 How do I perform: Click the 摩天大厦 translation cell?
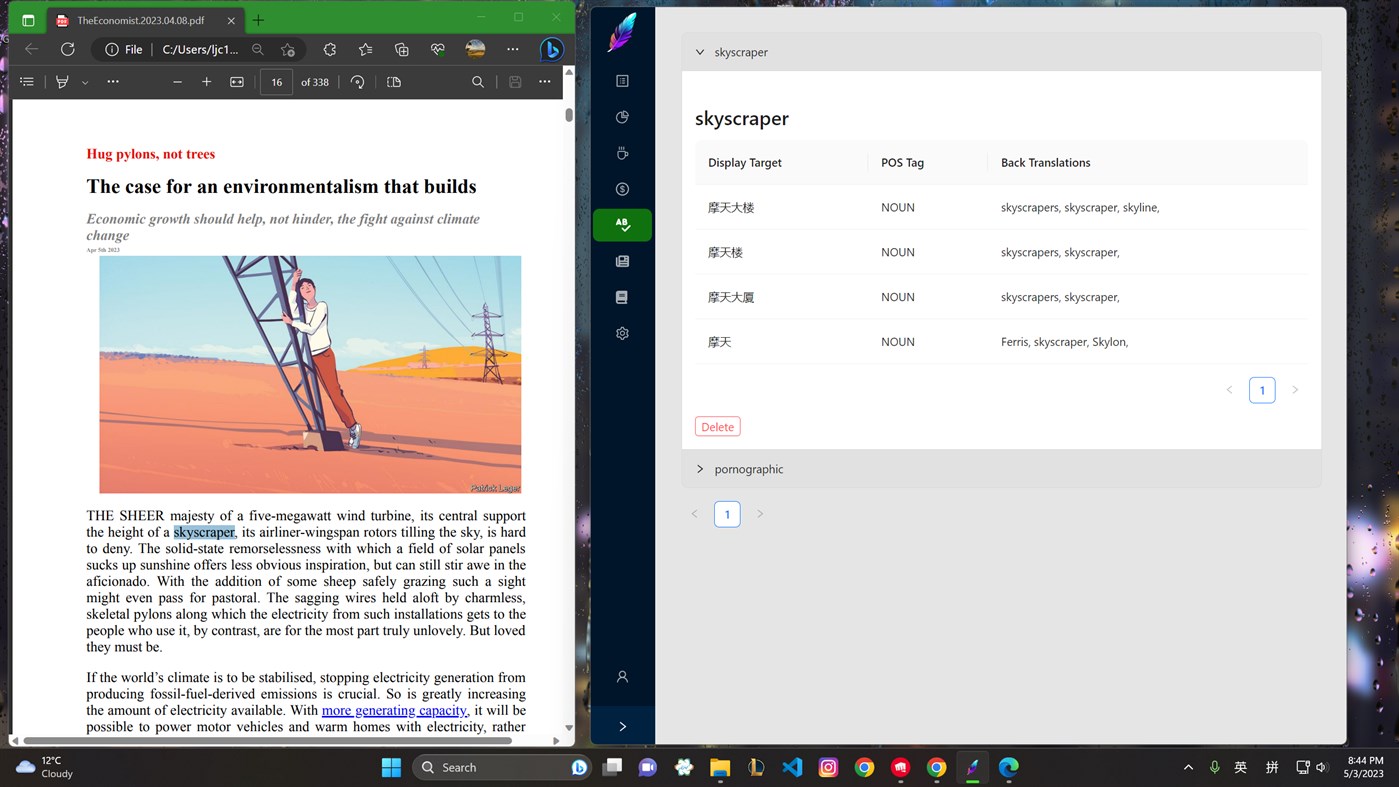[x=731, y=297]
